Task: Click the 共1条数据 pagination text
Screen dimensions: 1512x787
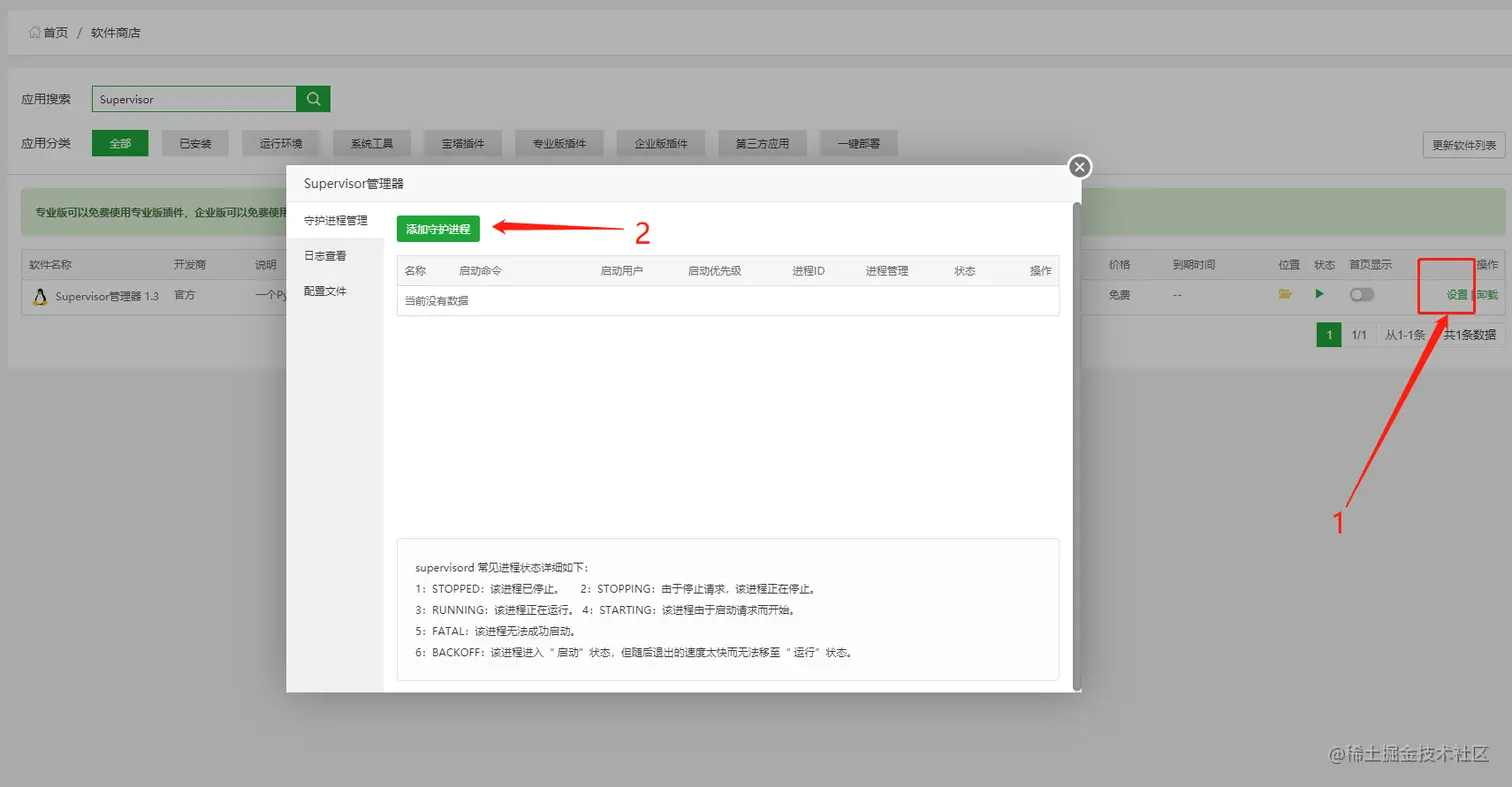Action: (1469, 335)
